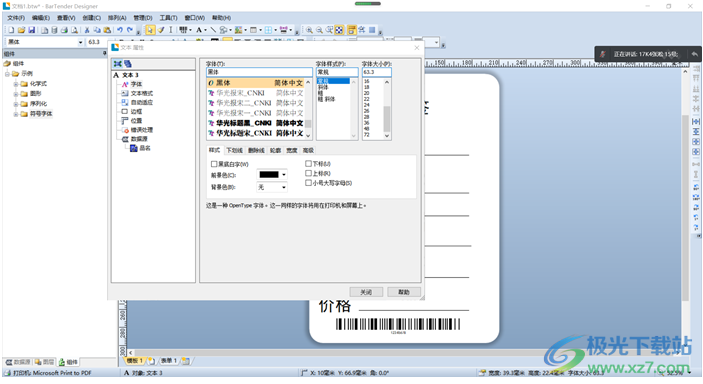Select 边框 in properties tree

click(136, 111)
